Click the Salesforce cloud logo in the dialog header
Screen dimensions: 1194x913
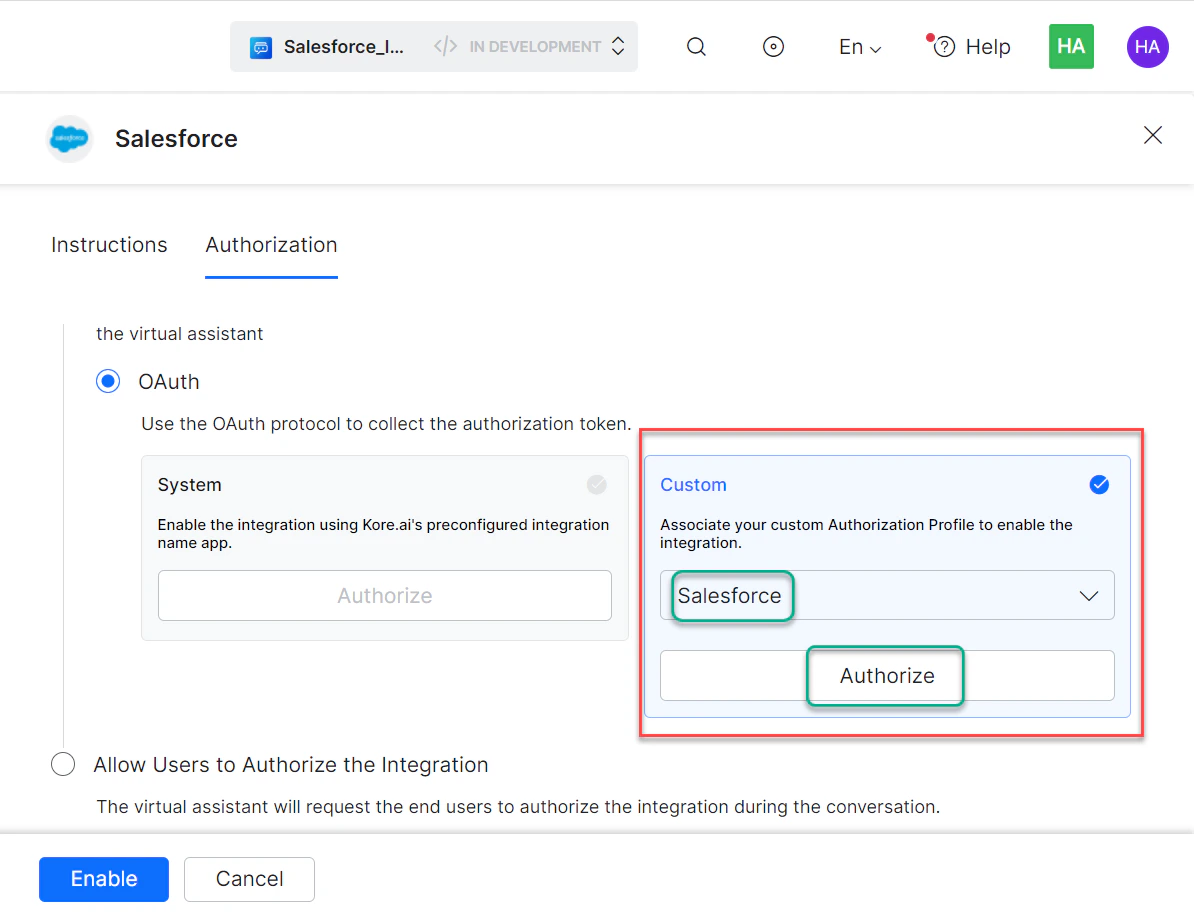[68, 138]
